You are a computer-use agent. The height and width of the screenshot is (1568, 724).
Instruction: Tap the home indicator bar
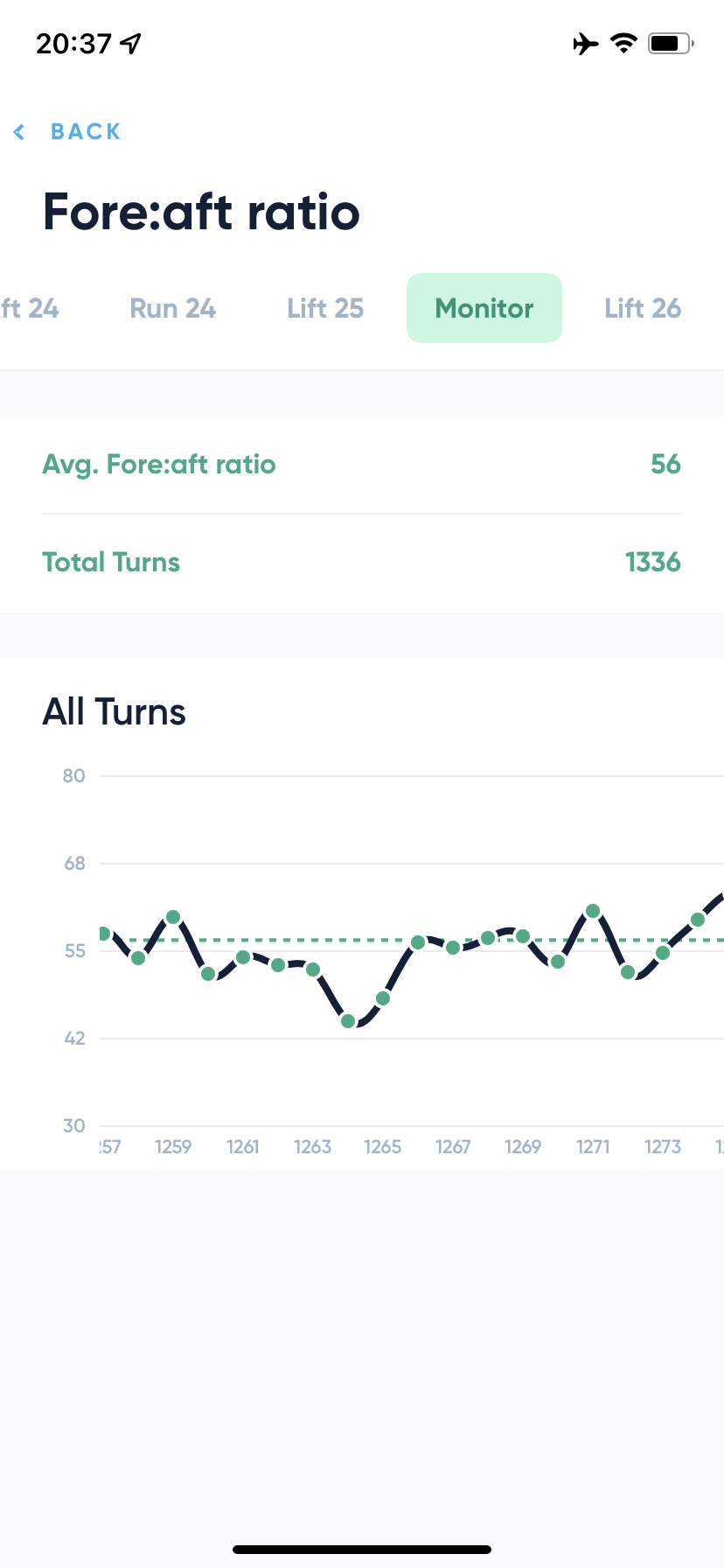362,1549
